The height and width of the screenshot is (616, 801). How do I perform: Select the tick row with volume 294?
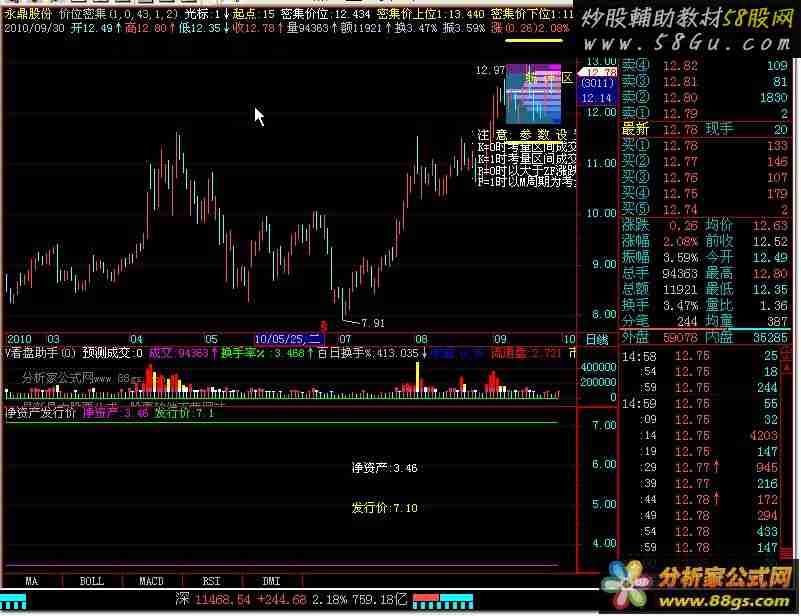(x=700, y=515)
